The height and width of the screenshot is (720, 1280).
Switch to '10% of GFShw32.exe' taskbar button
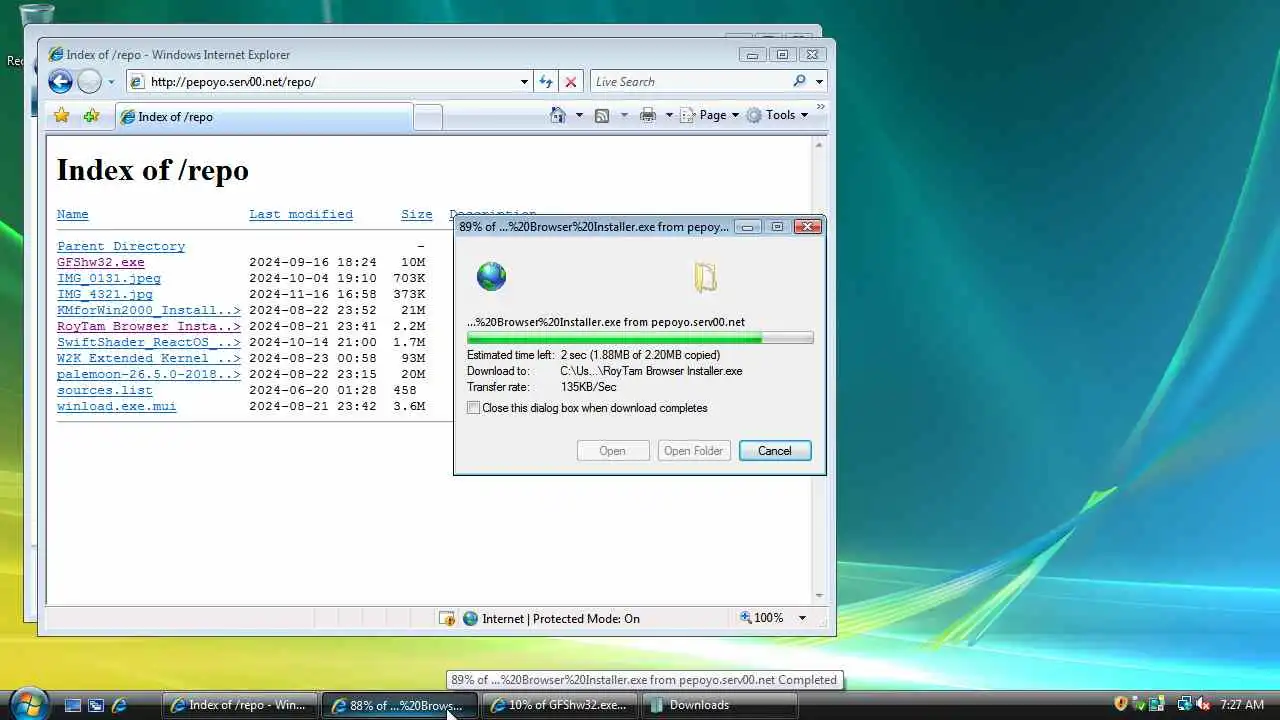tap(560, 705)
